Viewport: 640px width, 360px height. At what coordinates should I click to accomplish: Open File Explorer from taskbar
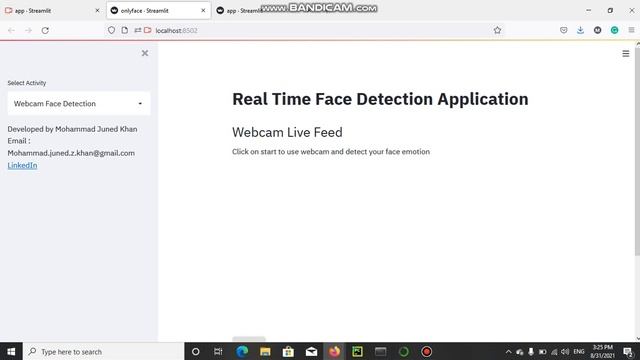265,351
